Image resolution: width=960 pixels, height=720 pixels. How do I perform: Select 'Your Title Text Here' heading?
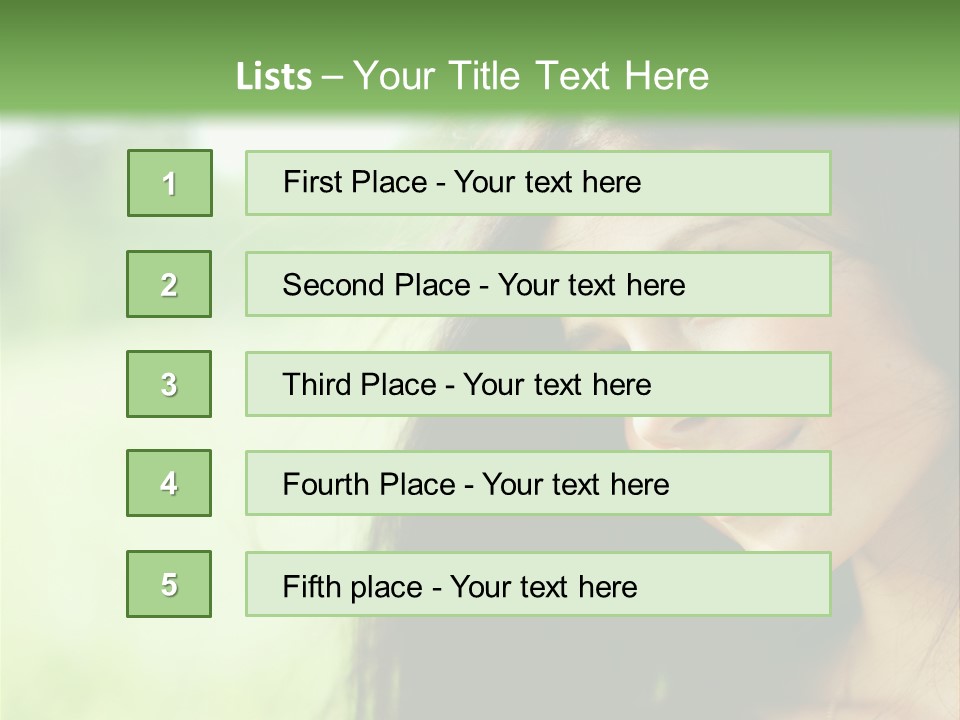pos(531,76)
